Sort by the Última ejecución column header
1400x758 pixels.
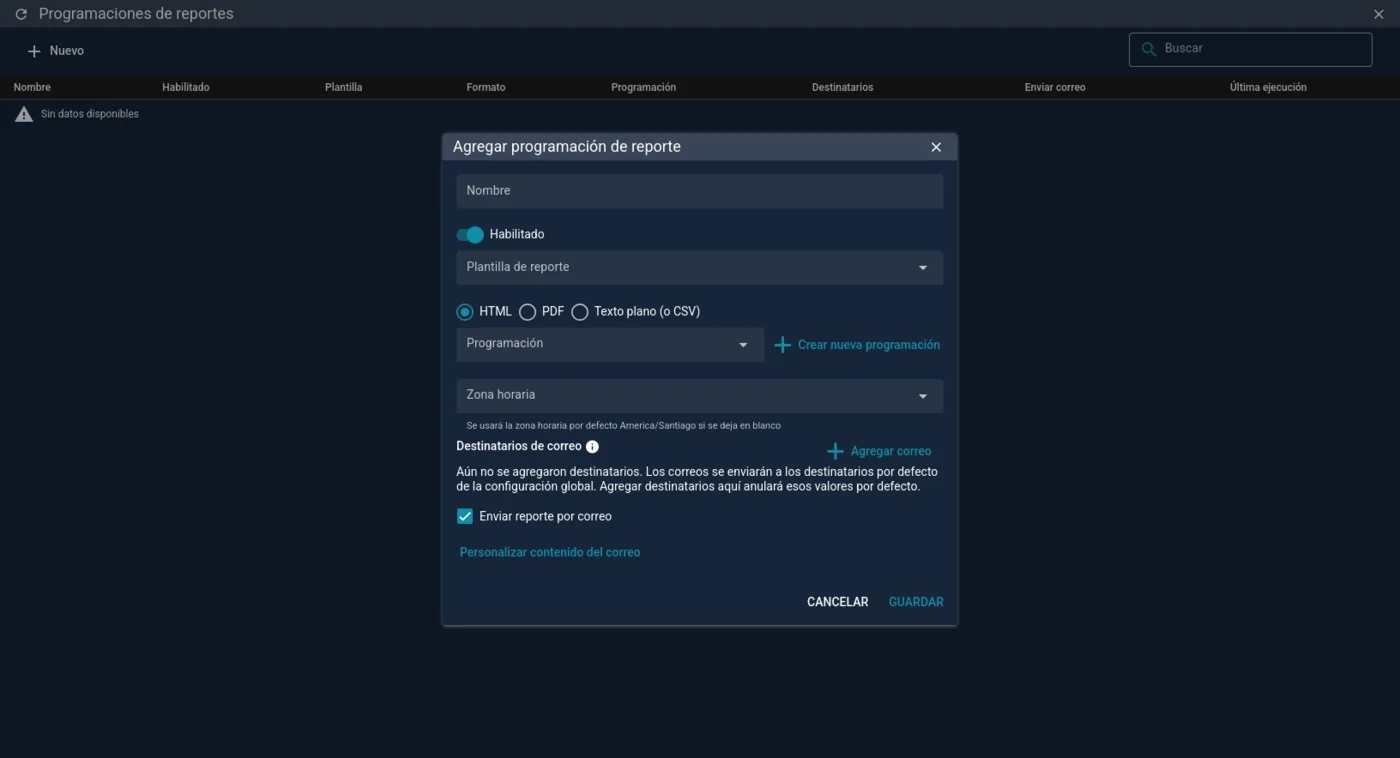pyautogui.click(x=1268, y=88)
